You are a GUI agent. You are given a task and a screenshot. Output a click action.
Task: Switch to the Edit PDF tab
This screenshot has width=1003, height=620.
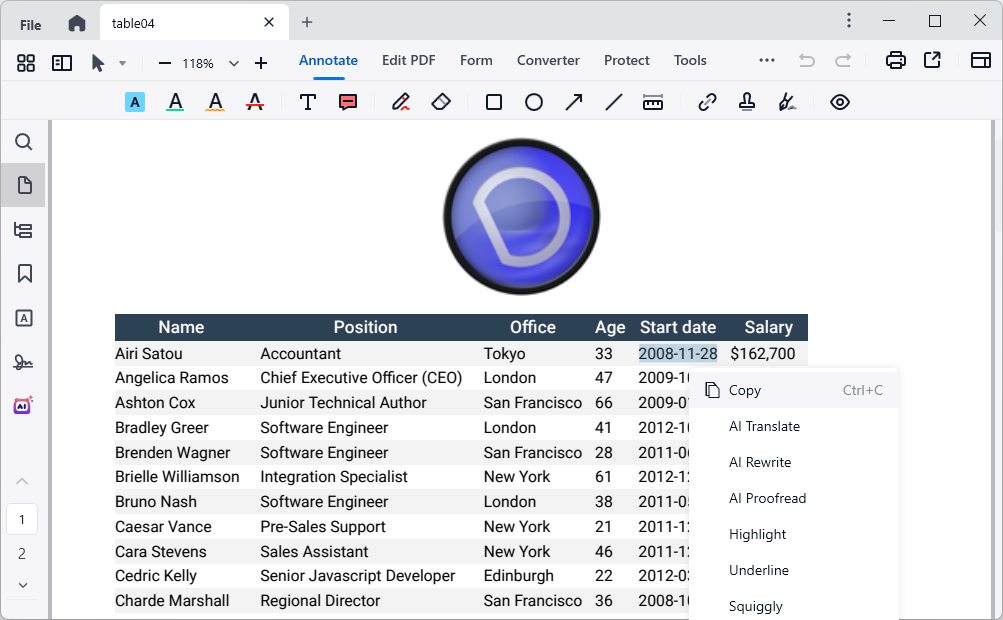pyautogui.click(x=408, y=60)
